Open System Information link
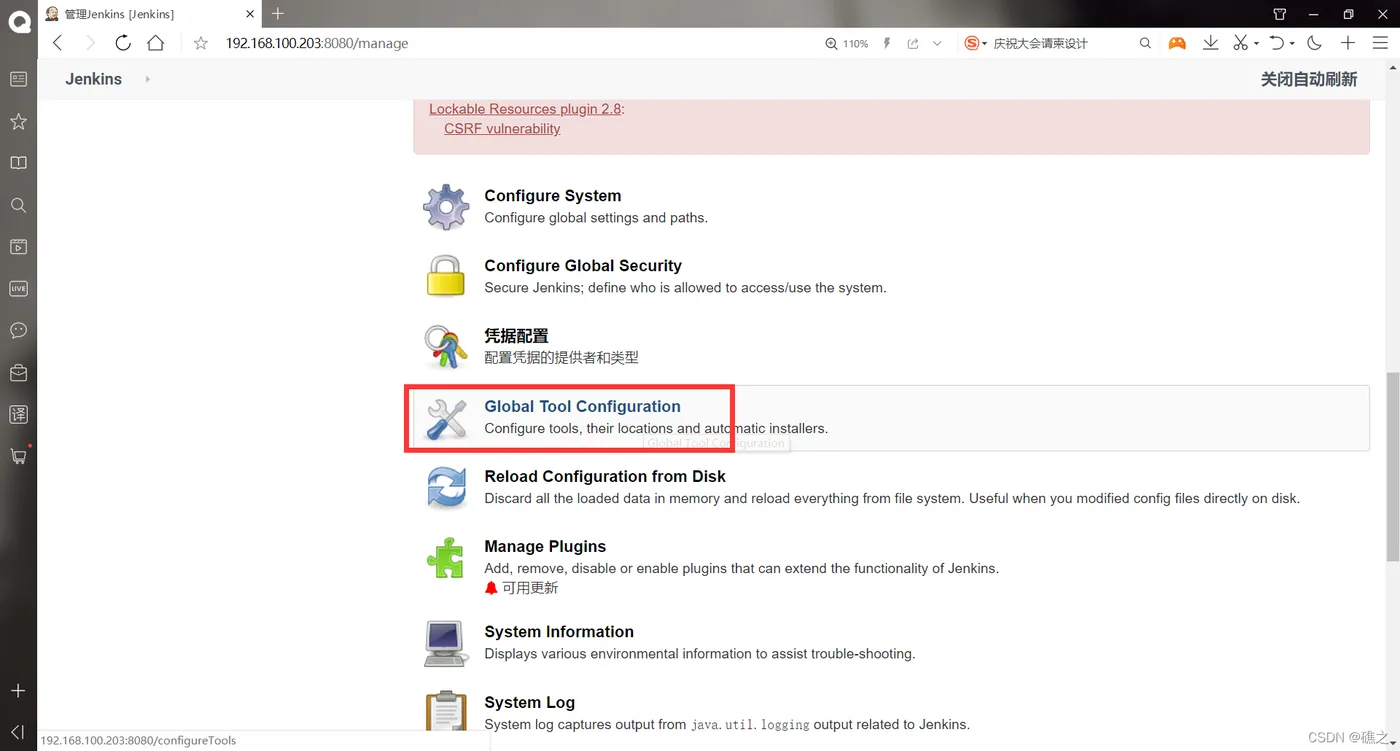 tap(559, 632)
